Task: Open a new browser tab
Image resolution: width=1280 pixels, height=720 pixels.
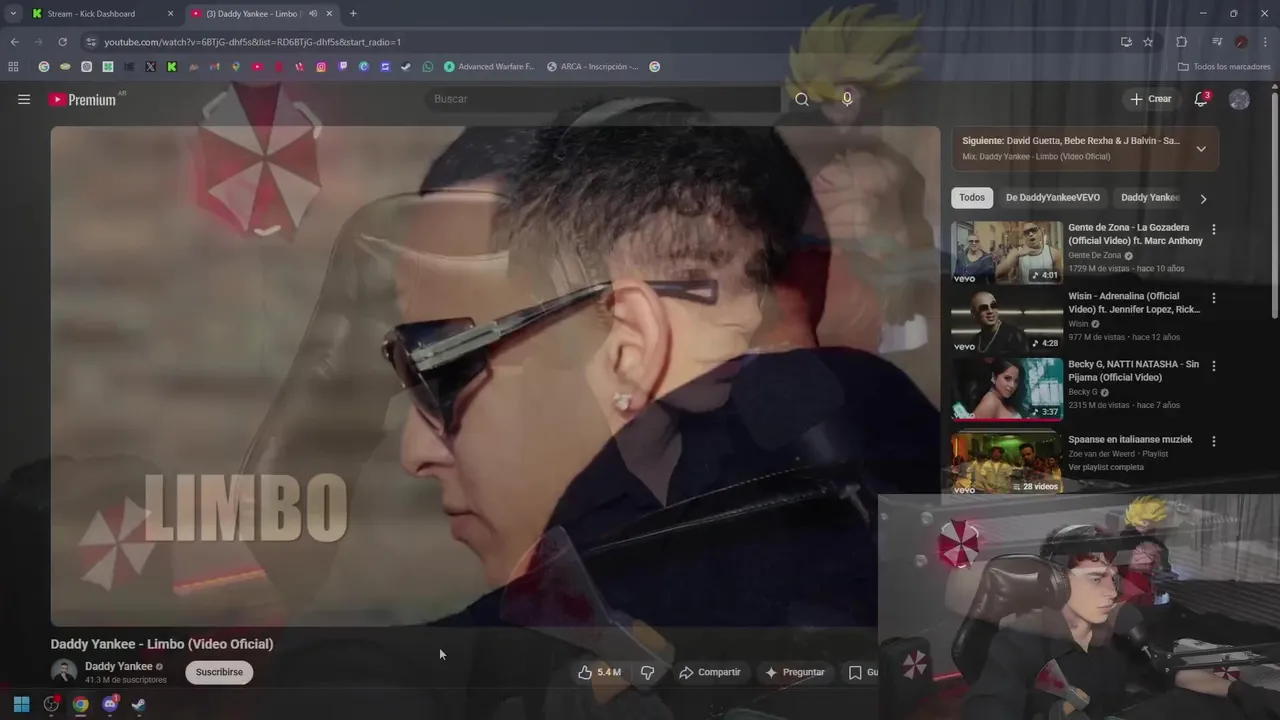Action: (x=353, y=14)
